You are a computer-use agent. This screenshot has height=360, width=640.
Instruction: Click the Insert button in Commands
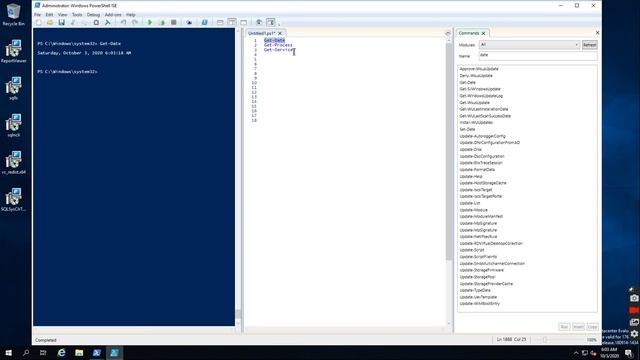[578, 327]
